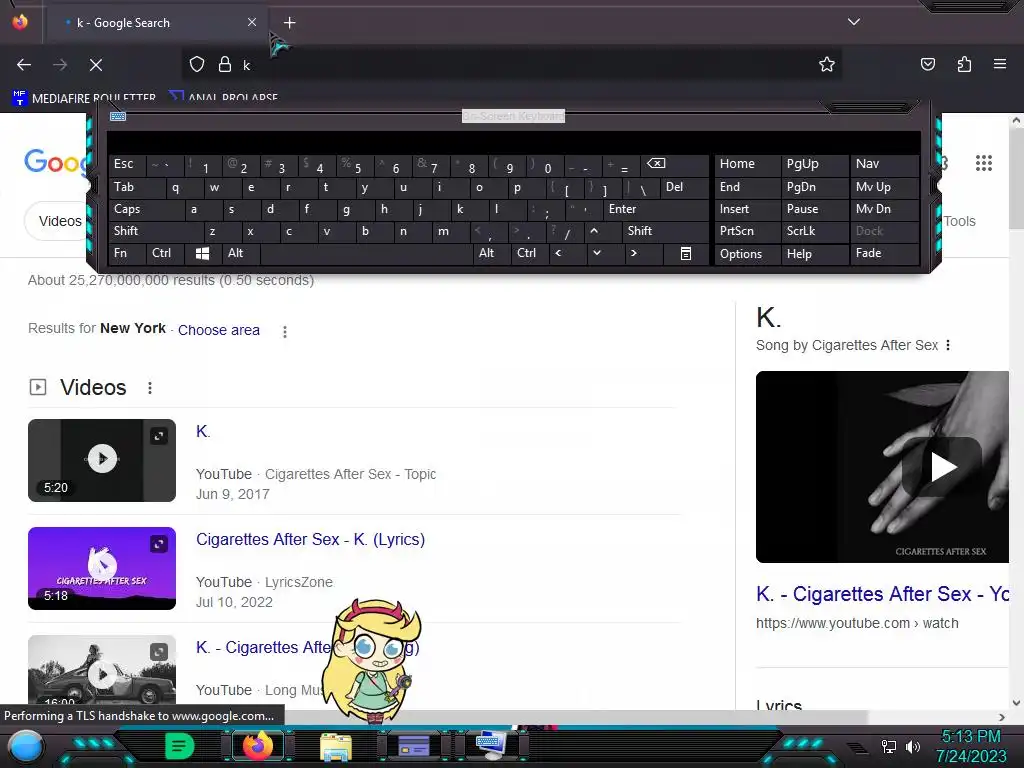Image resolution: width=1024 pixels, height=768 pixels.
Task: Toggle the Caps key on on-screen keyboard
Action: click(146, 209)
